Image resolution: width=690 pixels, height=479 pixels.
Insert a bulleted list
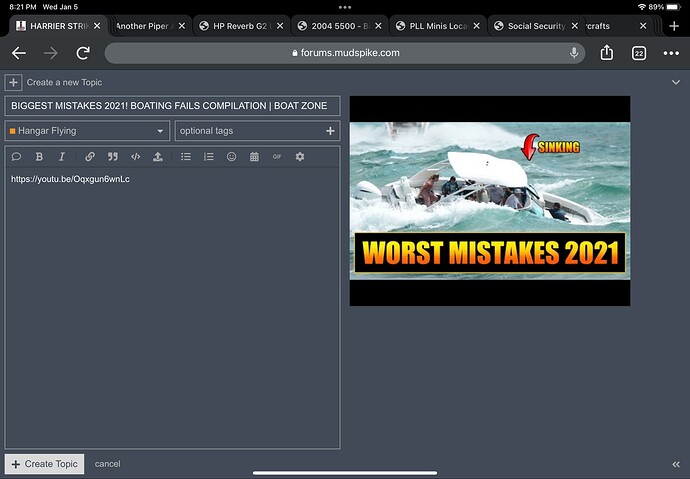pyautogui.click(x=186, y=157)
